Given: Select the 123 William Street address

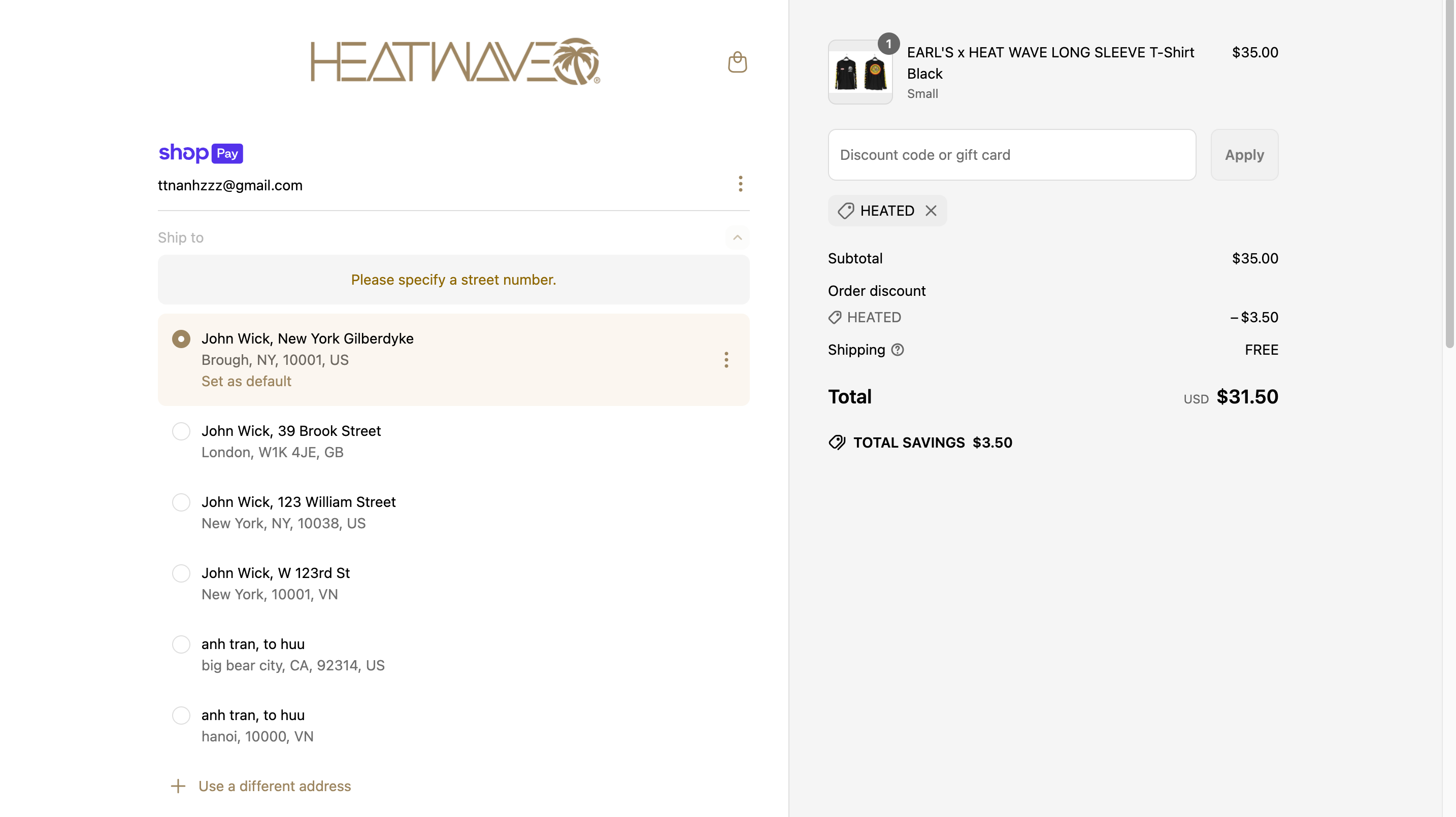Looking at the screenshot, I should point(181,502).
